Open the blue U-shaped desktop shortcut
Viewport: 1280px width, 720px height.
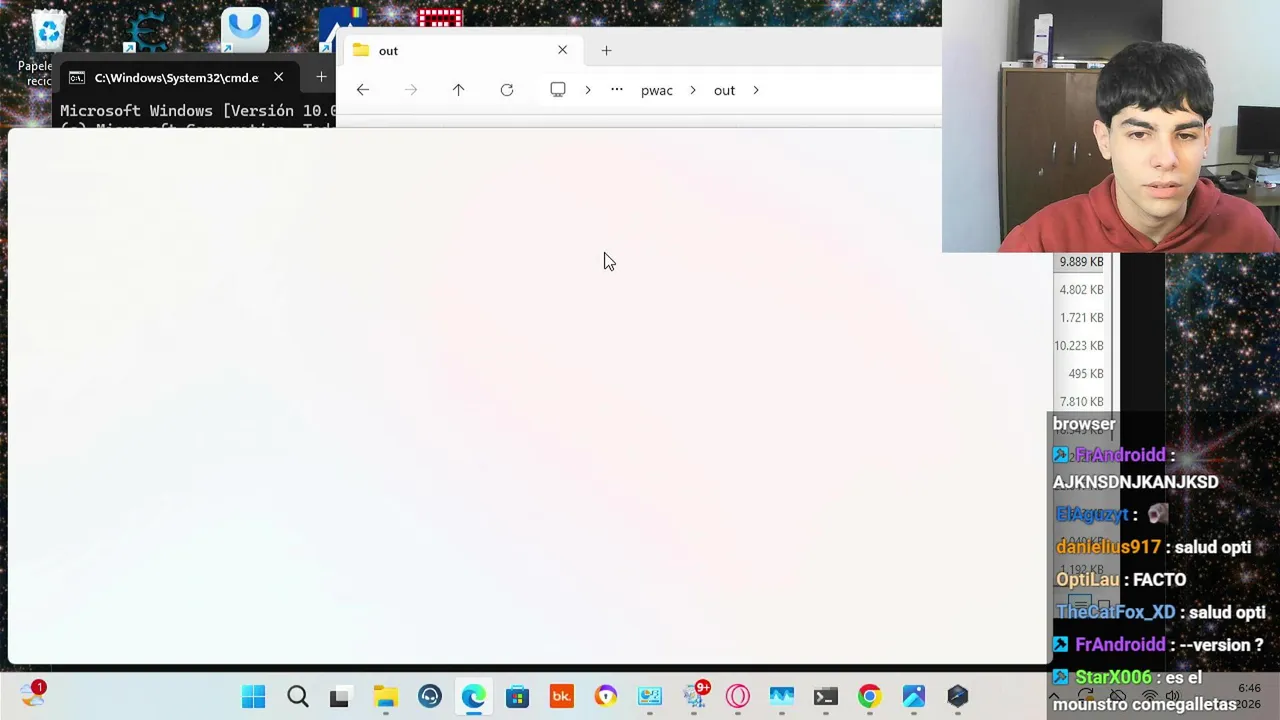[244, 30]
